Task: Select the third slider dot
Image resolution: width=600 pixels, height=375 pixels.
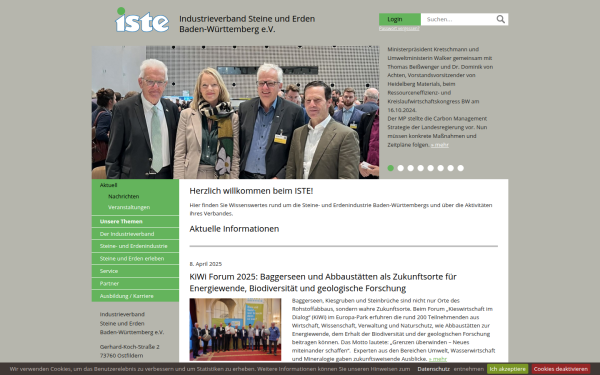Action: tap(411, 168)
